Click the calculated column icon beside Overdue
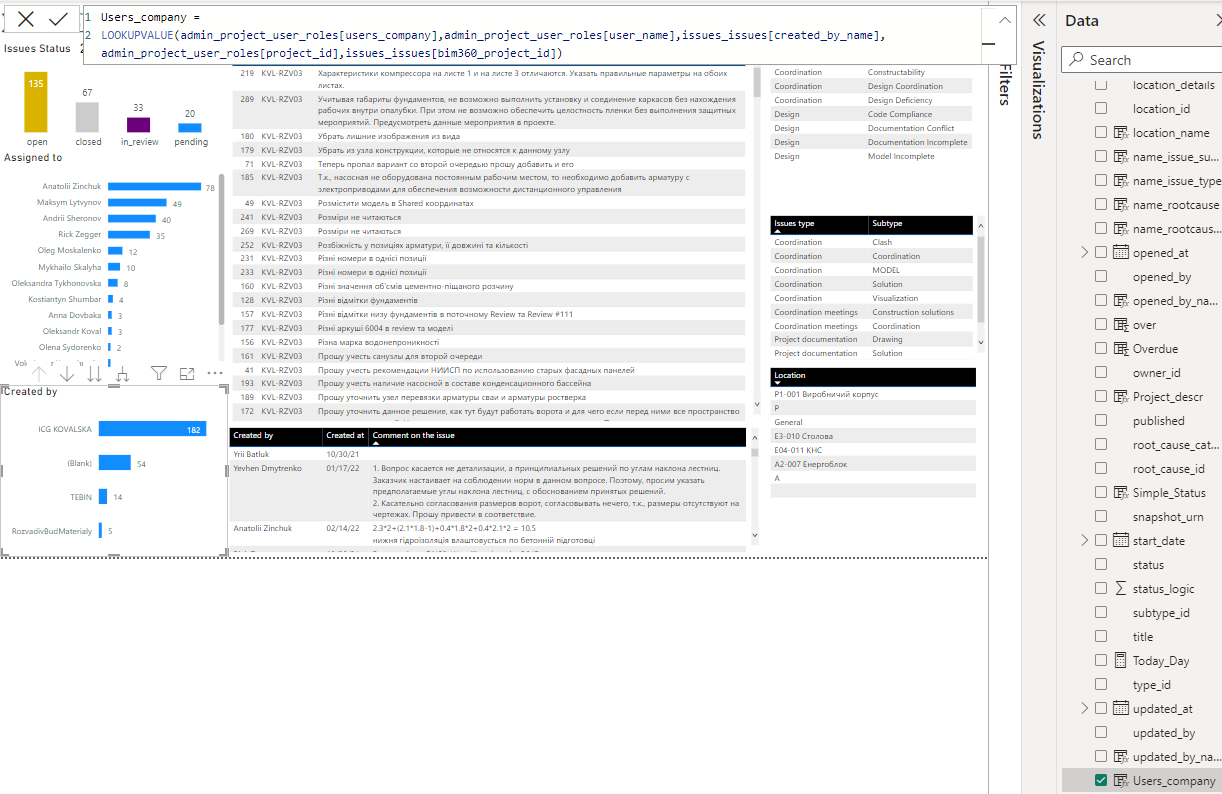The image size is (1222, 794). point(1120,349)
